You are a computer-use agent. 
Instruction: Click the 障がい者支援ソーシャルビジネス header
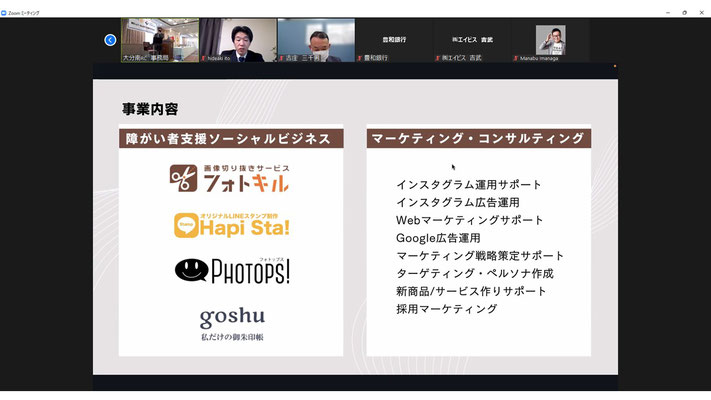(x=231, y=138)
